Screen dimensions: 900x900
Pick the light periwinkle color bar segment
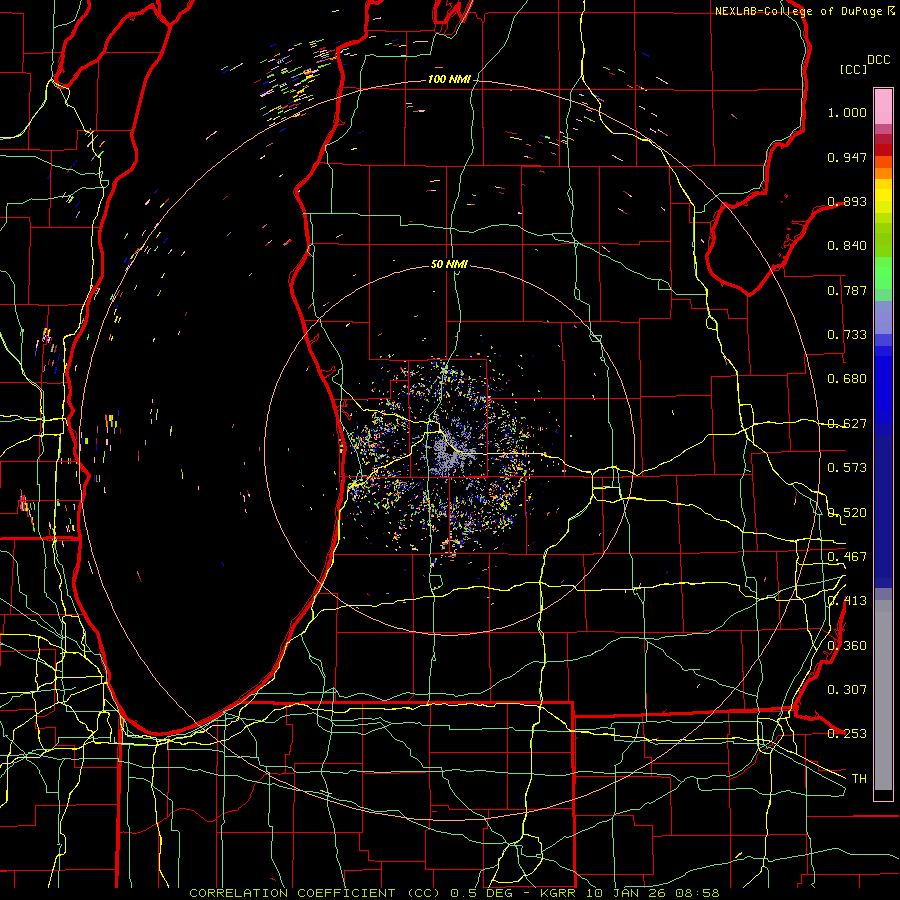click(883, 317)
